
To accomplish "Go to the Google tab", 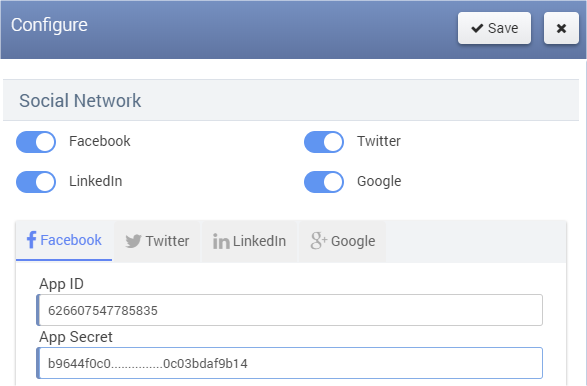I will coord(343,241).
